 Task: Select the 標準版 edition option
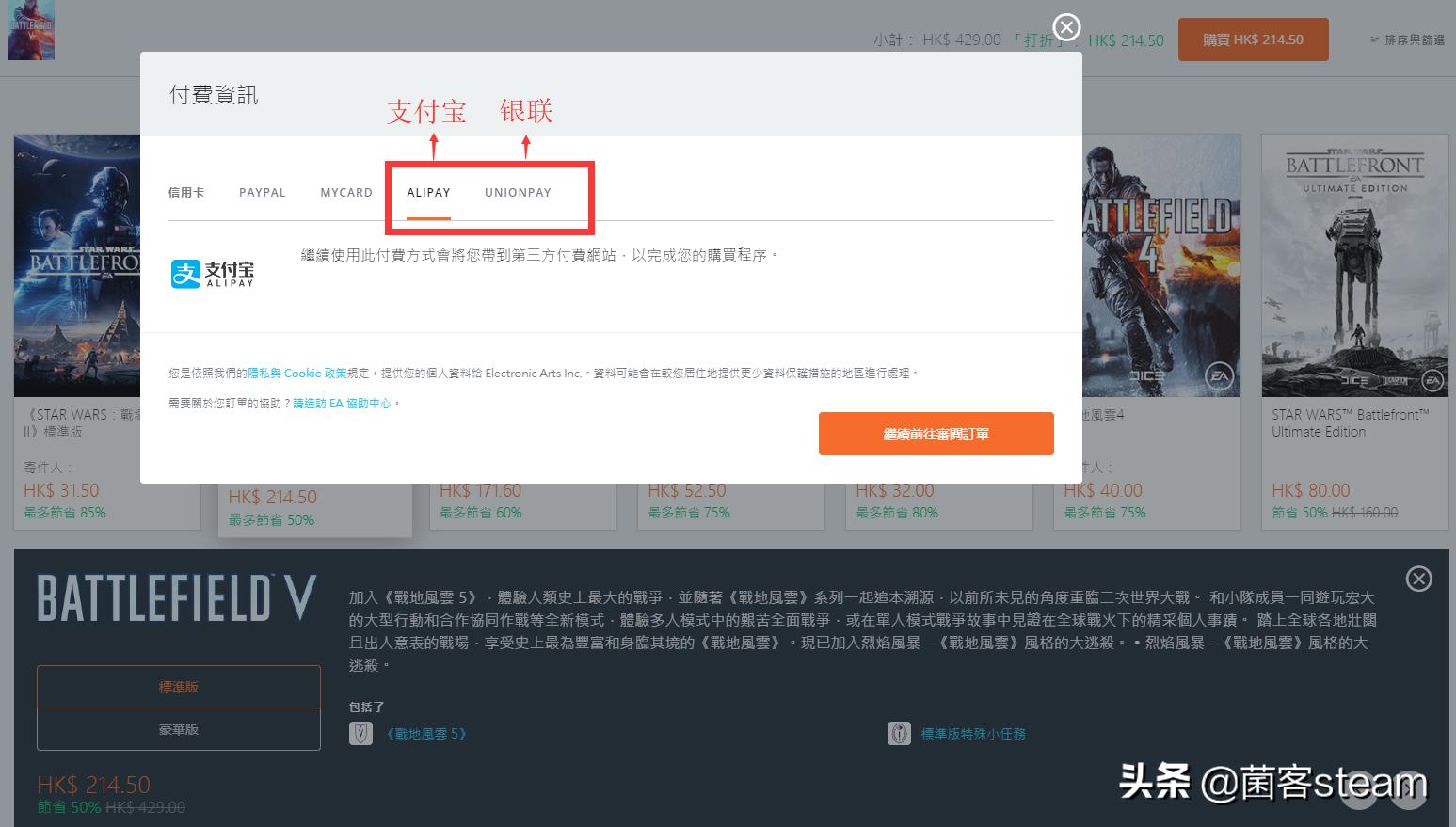178,686
